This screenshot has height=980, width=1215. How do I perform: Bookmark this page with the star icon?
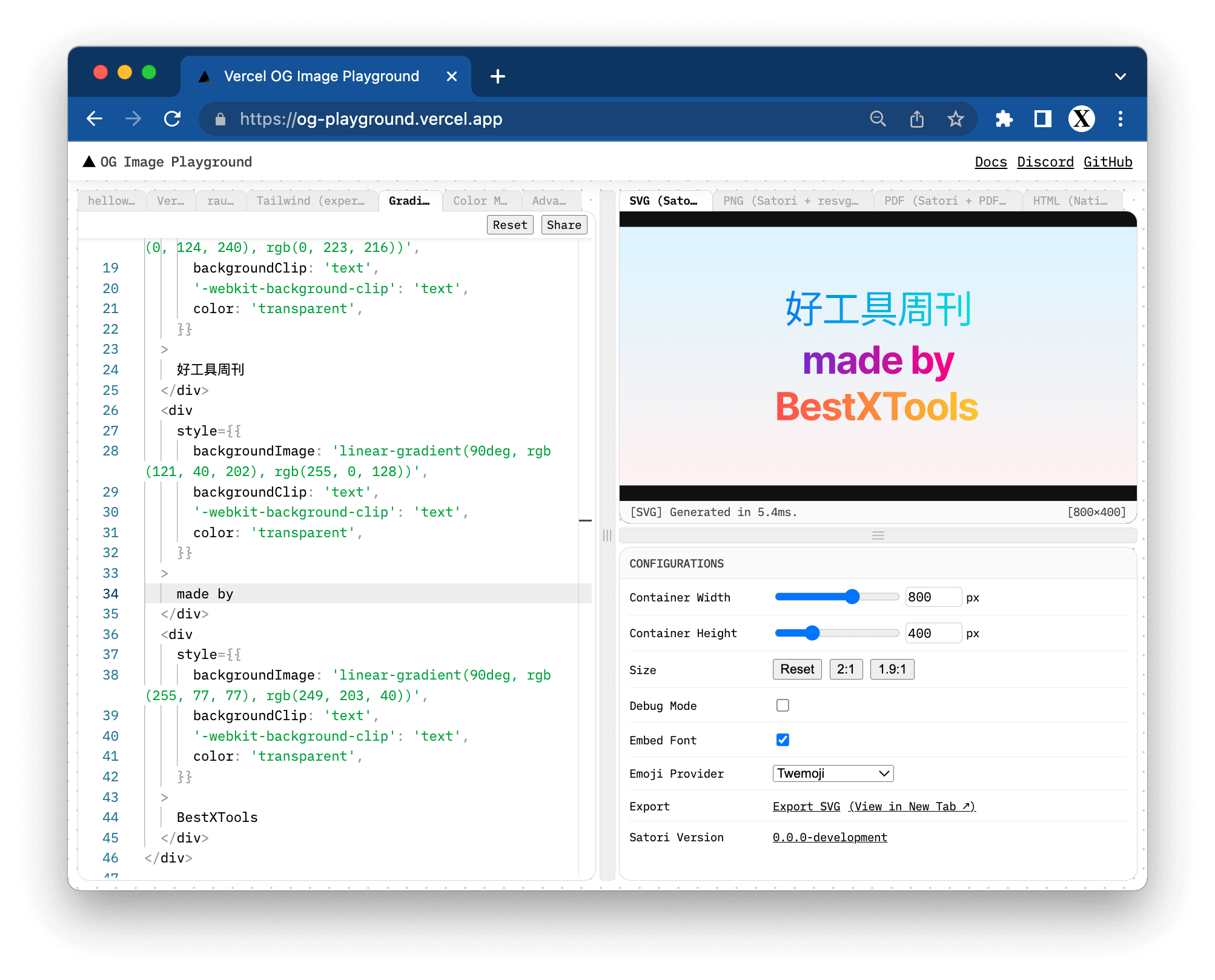[956, 119]
